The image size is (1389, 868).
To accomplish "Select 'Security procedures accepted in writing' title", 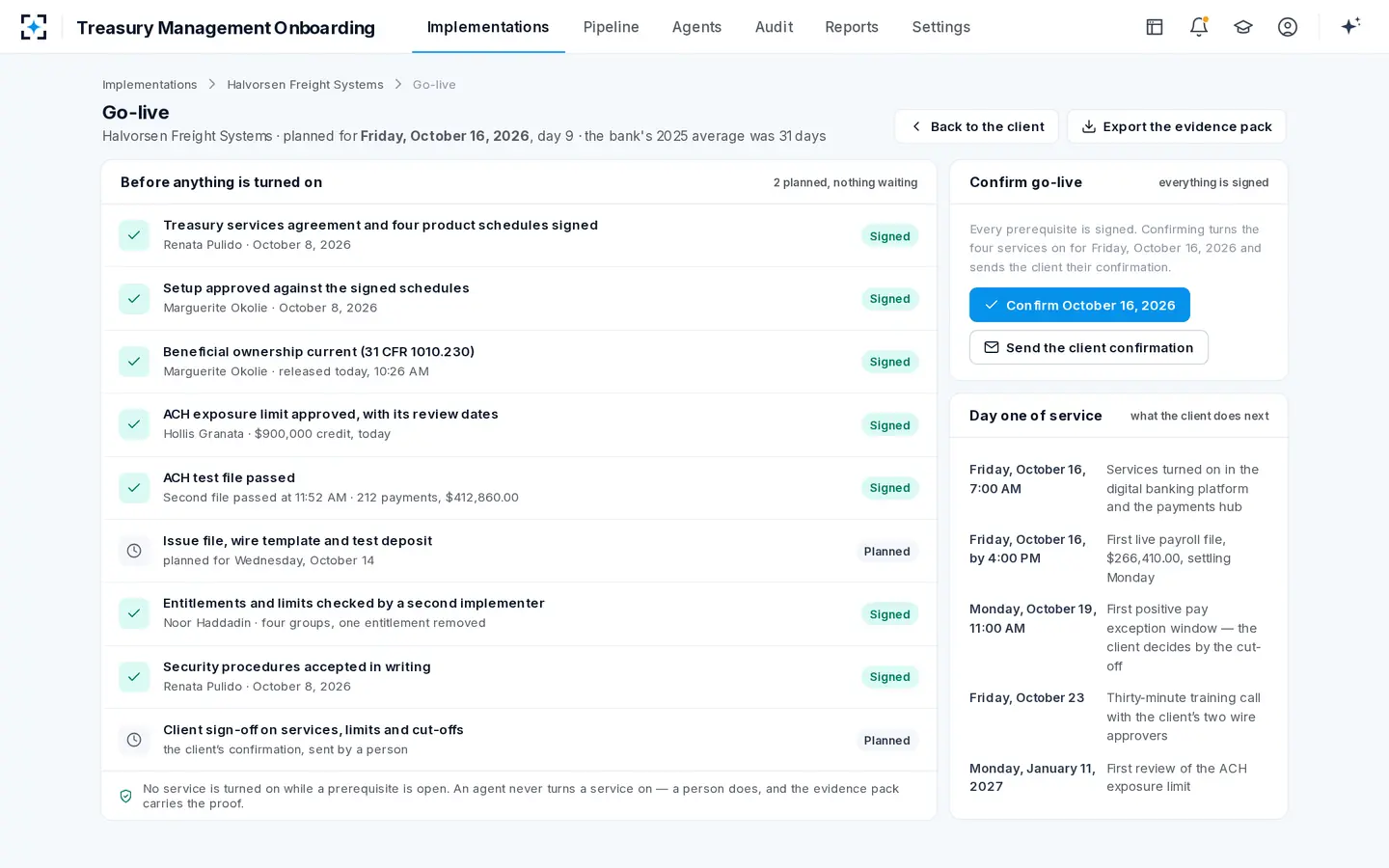I will 297,666.
